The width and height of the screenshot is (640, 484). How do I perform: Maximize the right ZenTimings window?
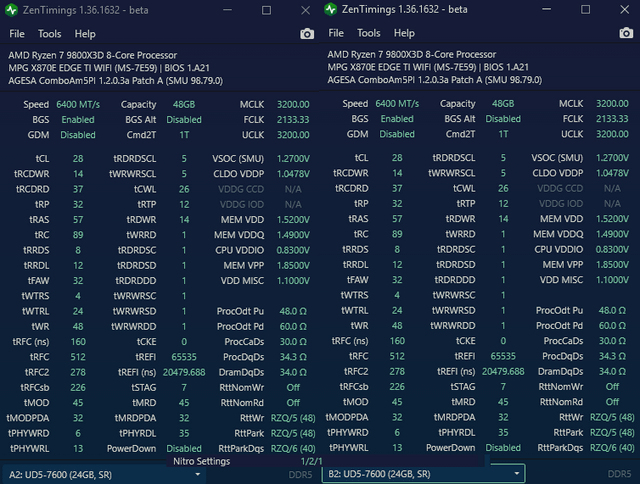(585, 9)
